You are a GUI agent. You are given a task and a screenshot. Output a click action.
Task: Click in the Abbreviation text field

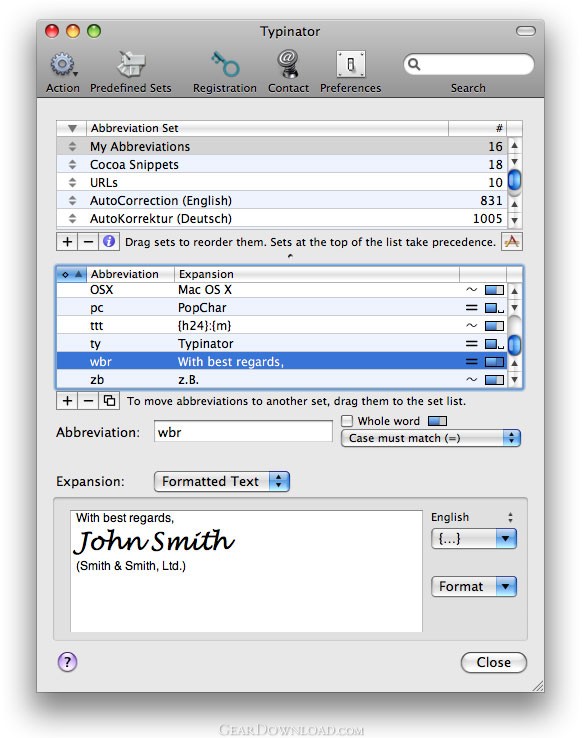click(243, 432)
